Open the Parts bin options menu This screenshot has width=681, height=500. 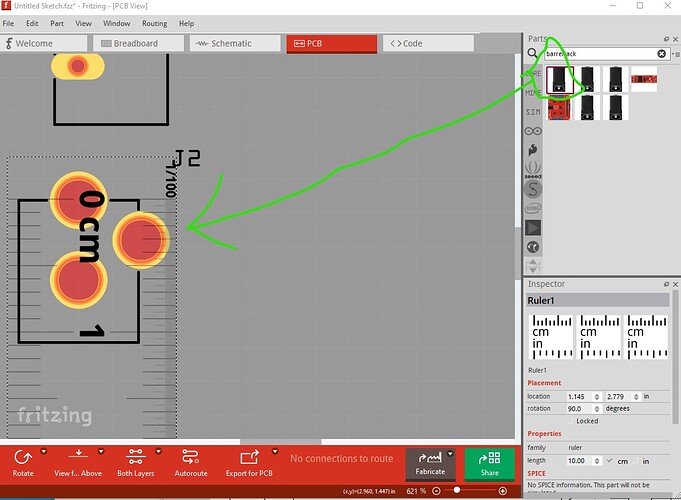tap(676, 54)
